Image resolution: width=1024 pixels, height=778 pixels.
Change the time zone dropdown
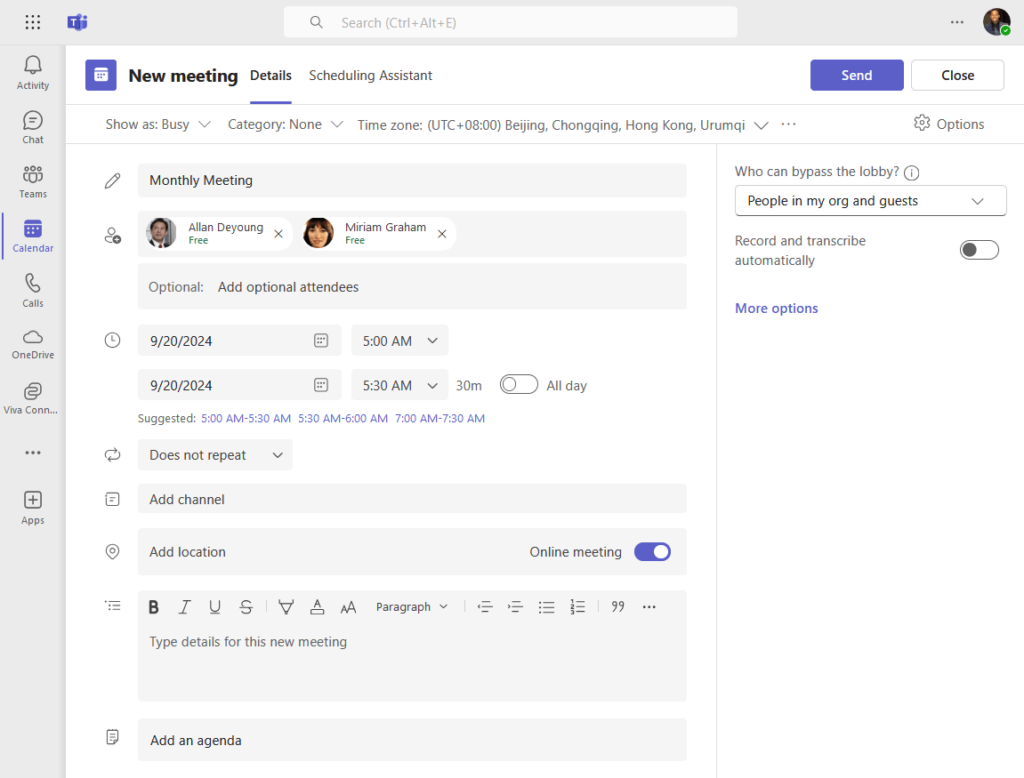click(562, 125)
